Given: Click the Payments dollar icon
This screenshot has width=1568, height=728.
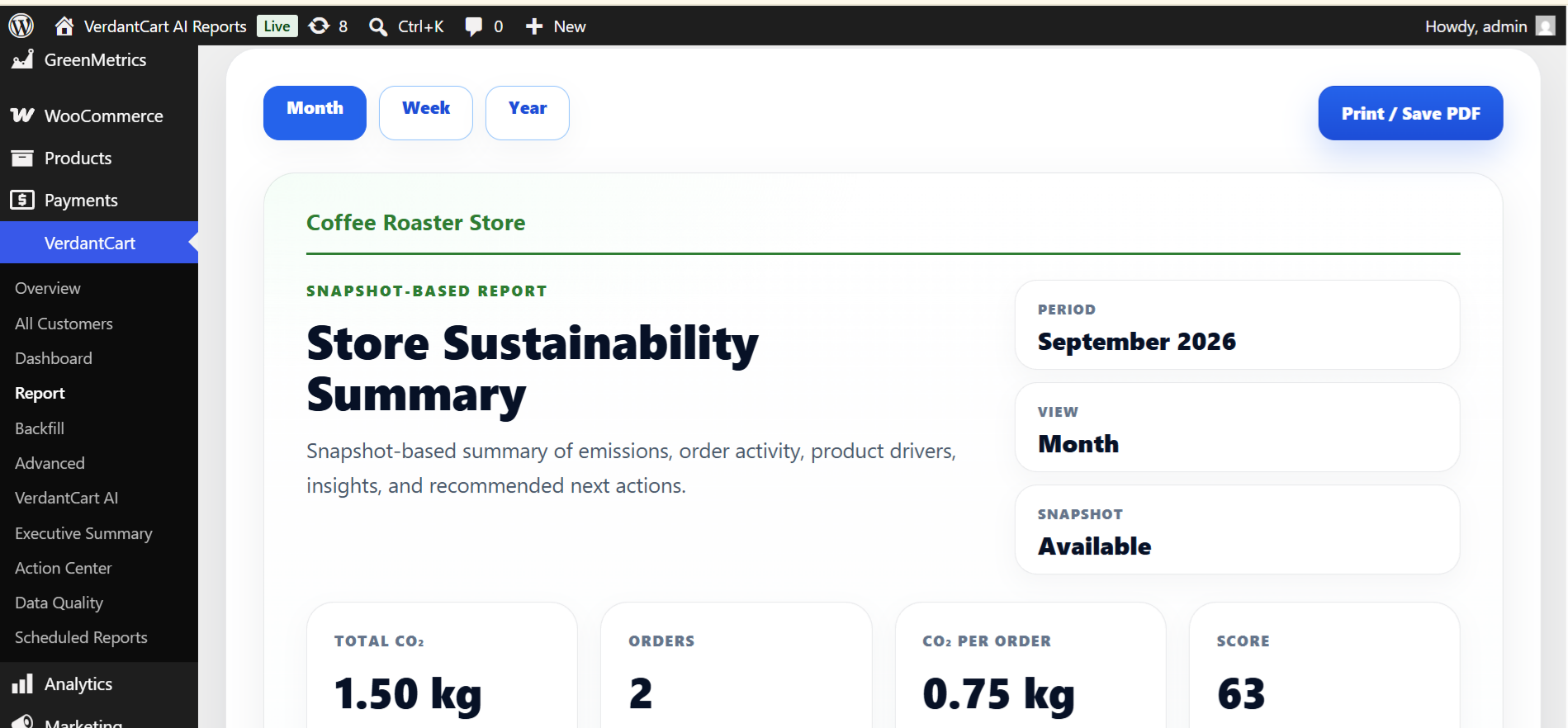Looking at the screenshot, I should click(x=22, y=200).
